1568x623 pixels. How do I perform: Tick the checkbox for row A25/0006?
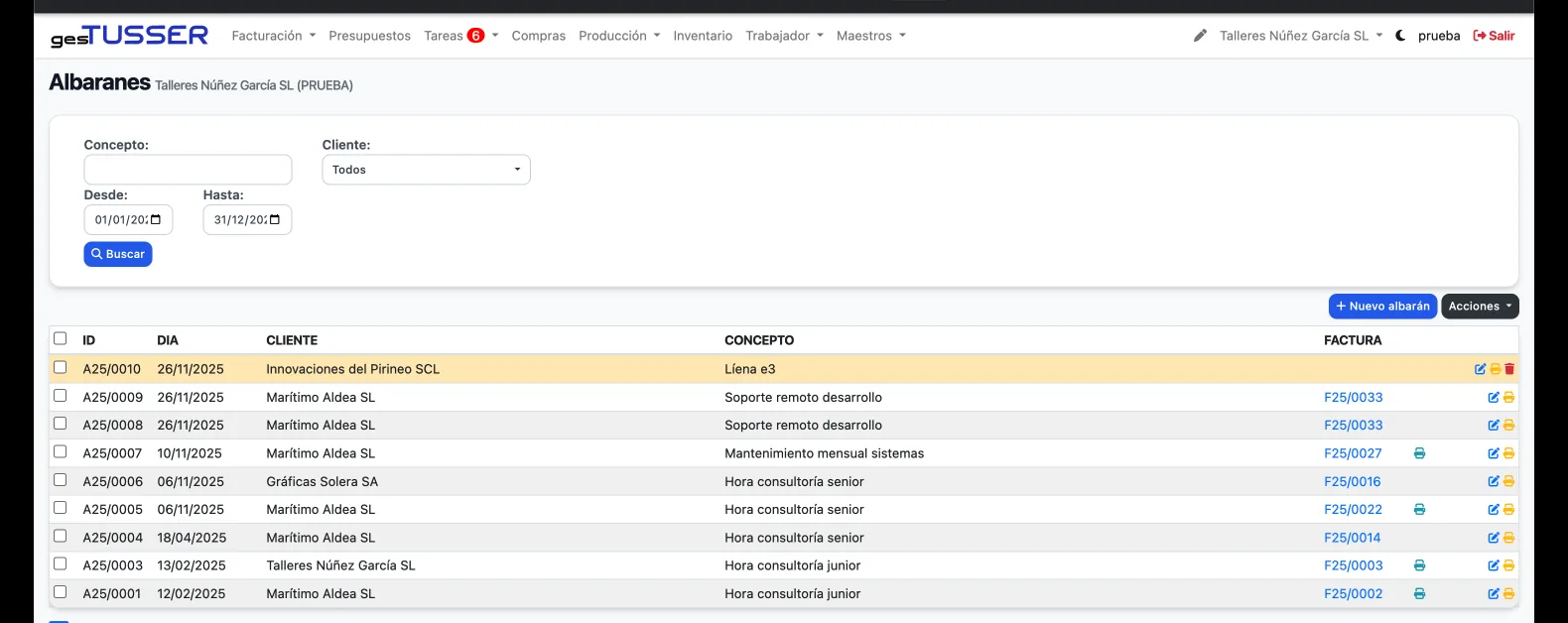(x=61, y=480)
